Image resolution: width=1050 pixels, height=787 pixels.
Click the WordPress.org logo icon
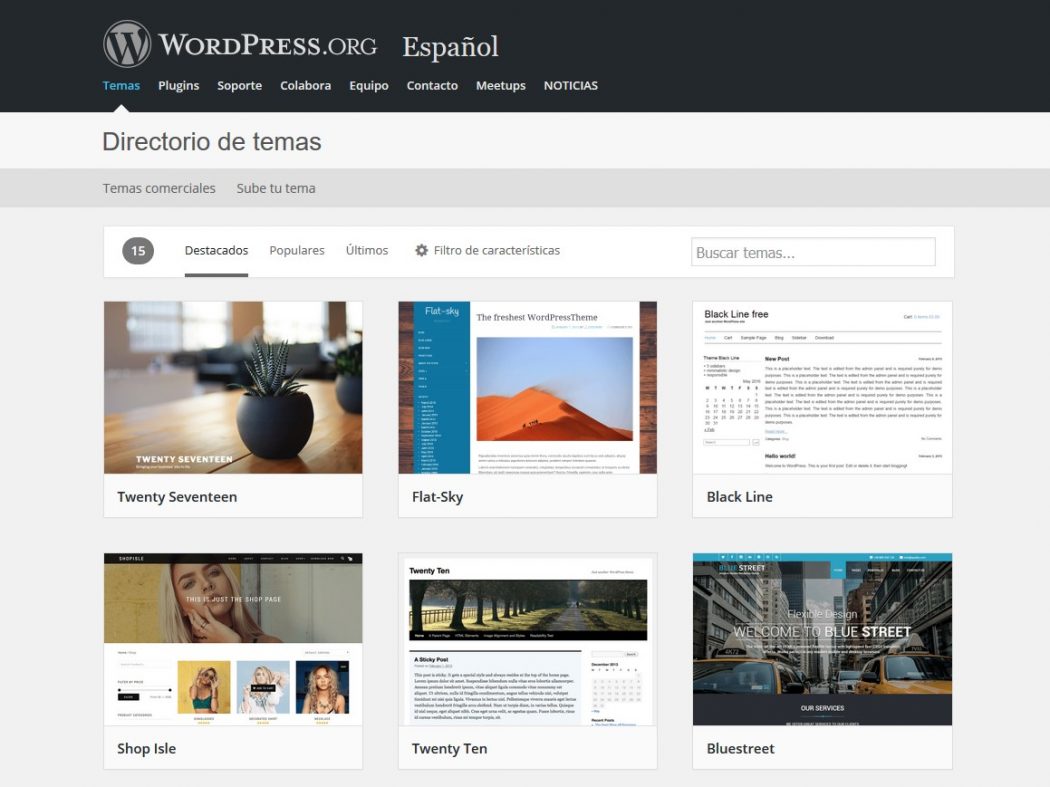pyautogui.click(x=126, y=42)
